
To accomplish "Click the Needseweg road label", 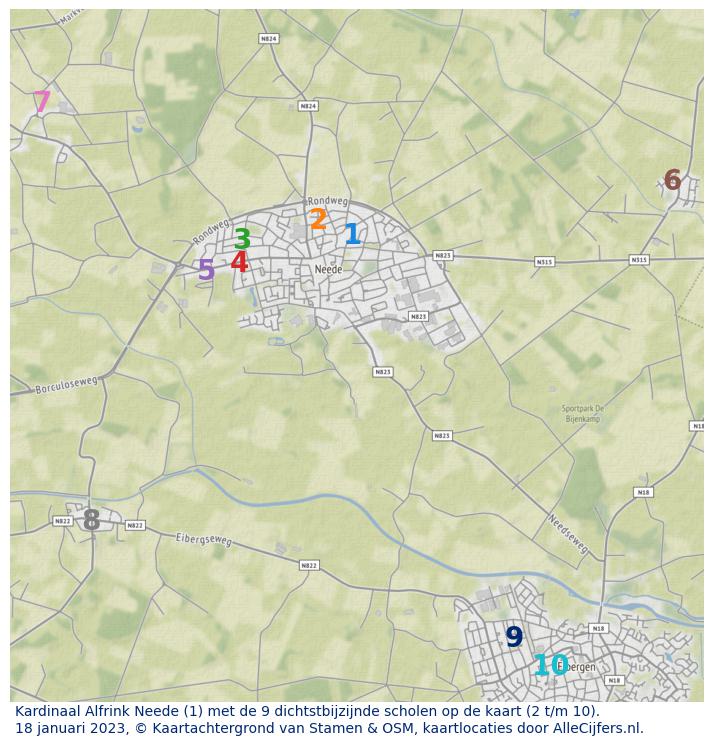I will [567, 535].
